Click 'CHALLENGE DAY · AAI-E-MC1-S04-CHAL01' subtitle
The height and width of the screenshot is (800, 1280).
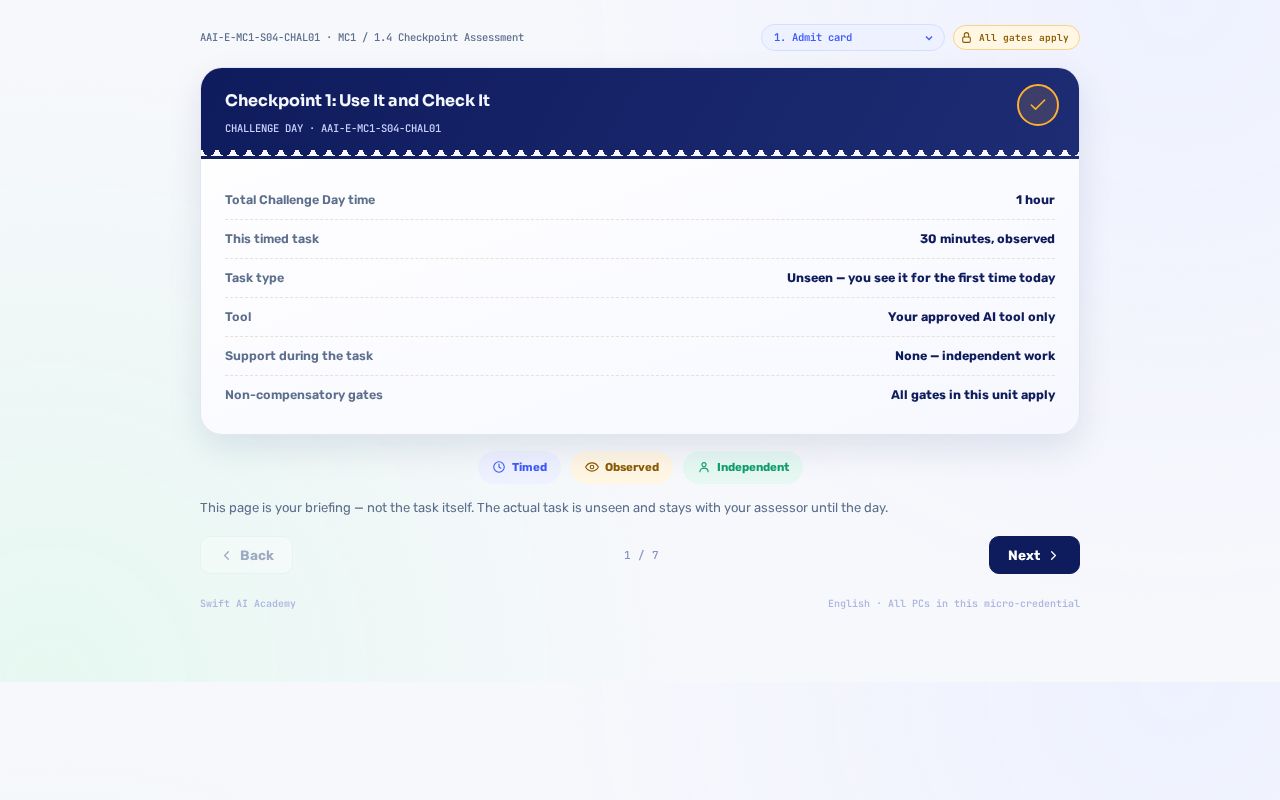click(x=333, y=128)
